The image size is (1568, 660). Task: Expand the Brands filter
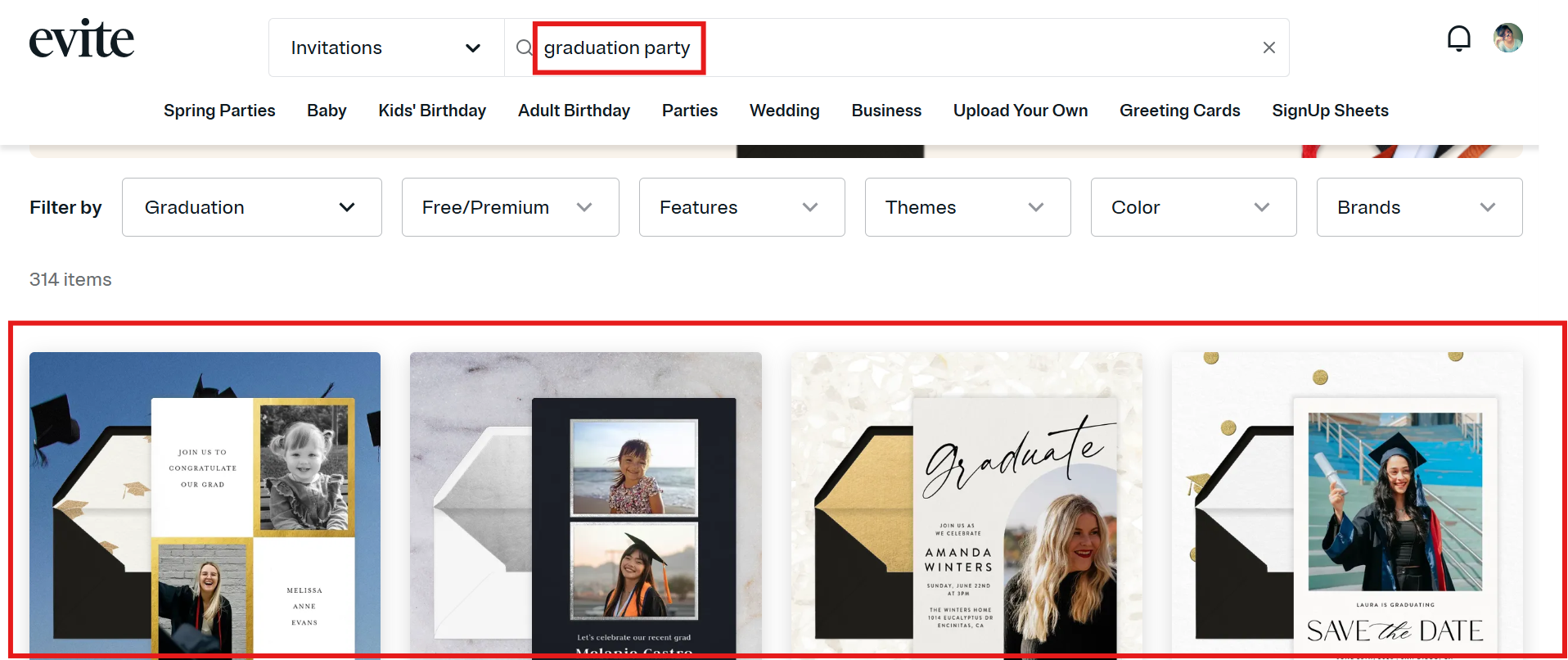(x=1419, y=207)
